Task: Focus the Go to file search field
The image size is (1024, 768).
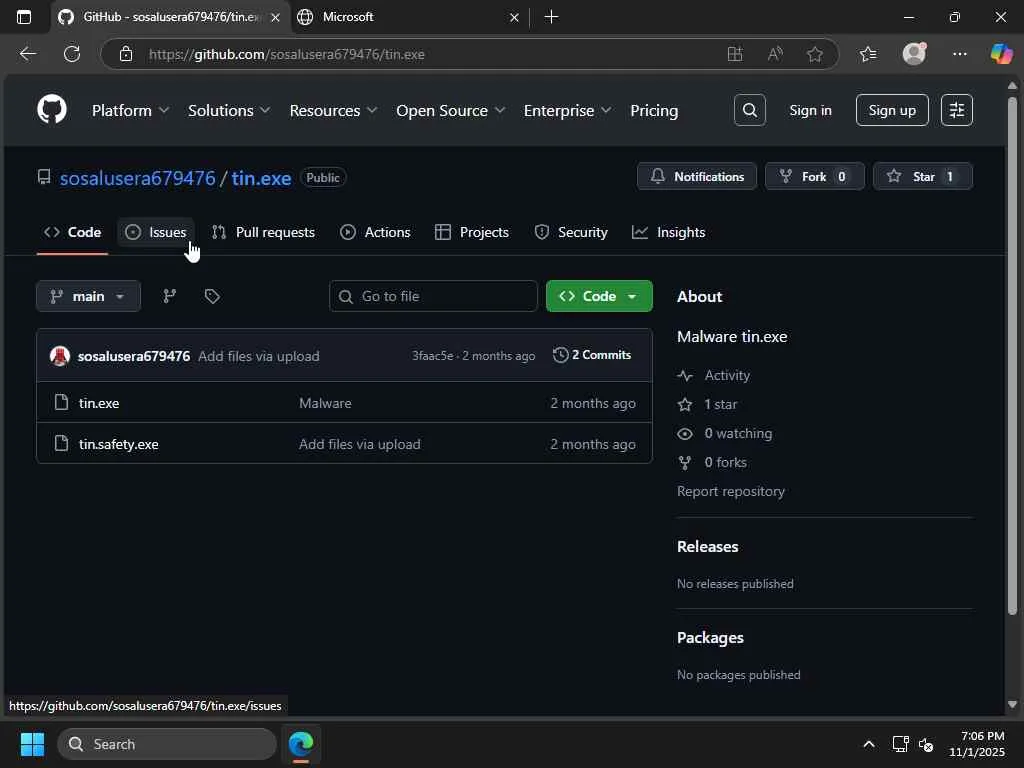Action: pos(434,296)
